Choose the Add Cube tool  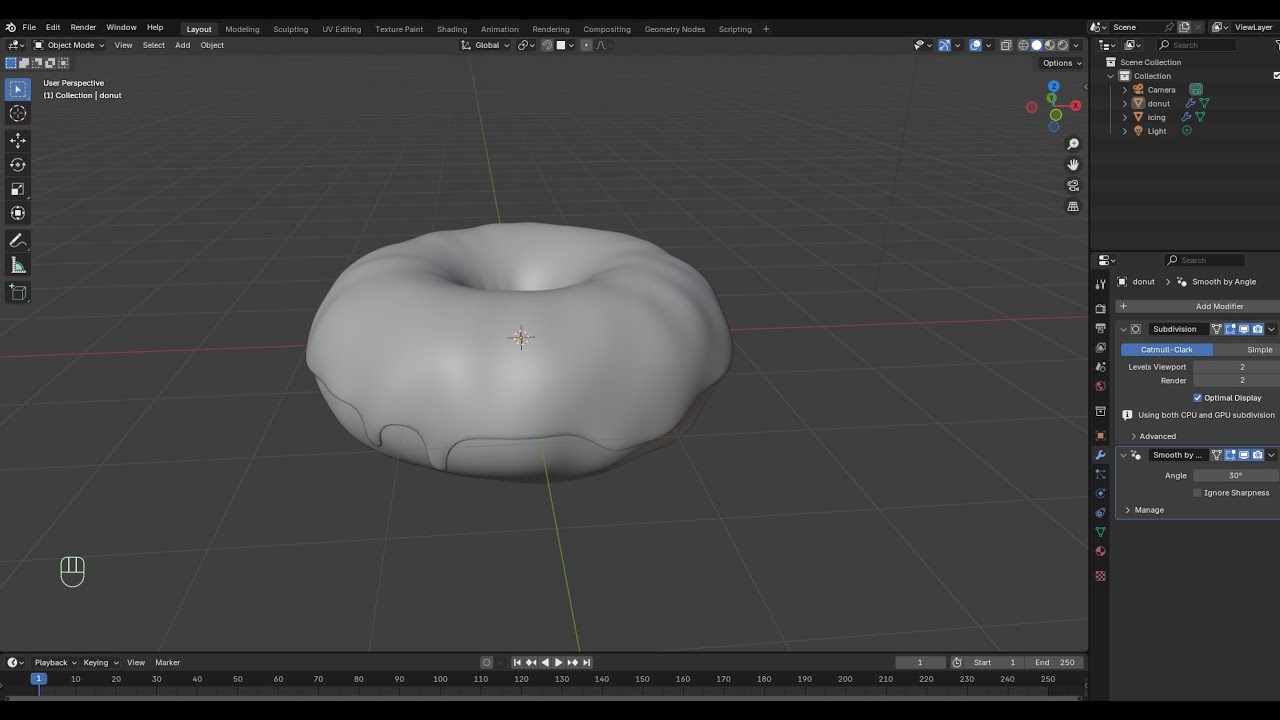click(18, 292)
